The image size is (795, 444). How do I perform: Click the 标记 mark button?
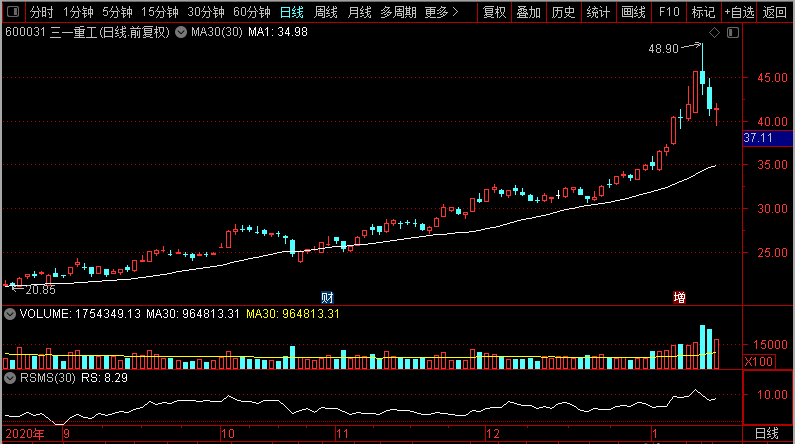tap(703, 12)
